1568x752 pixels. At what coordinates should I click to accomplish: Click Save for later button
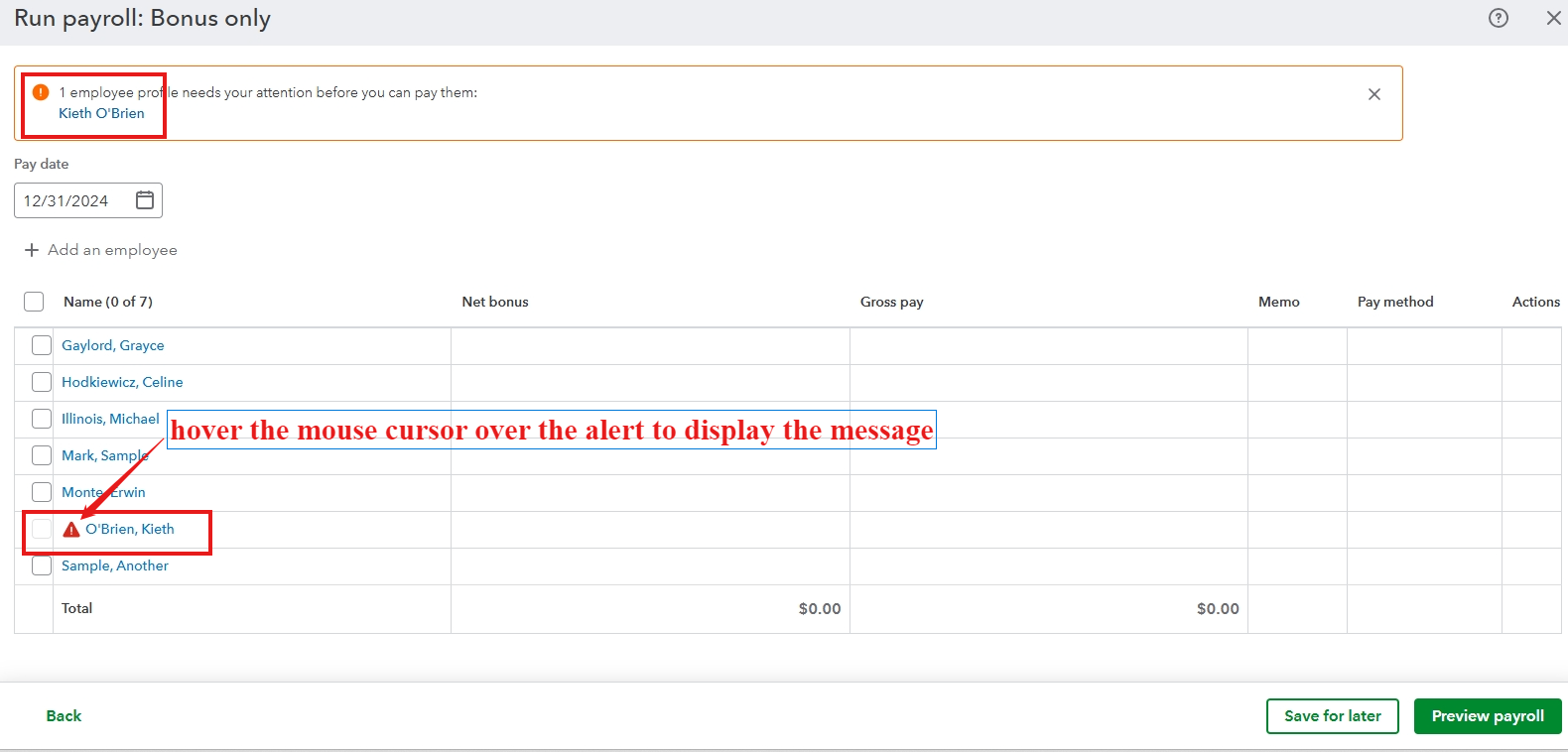pos(1333,716)
